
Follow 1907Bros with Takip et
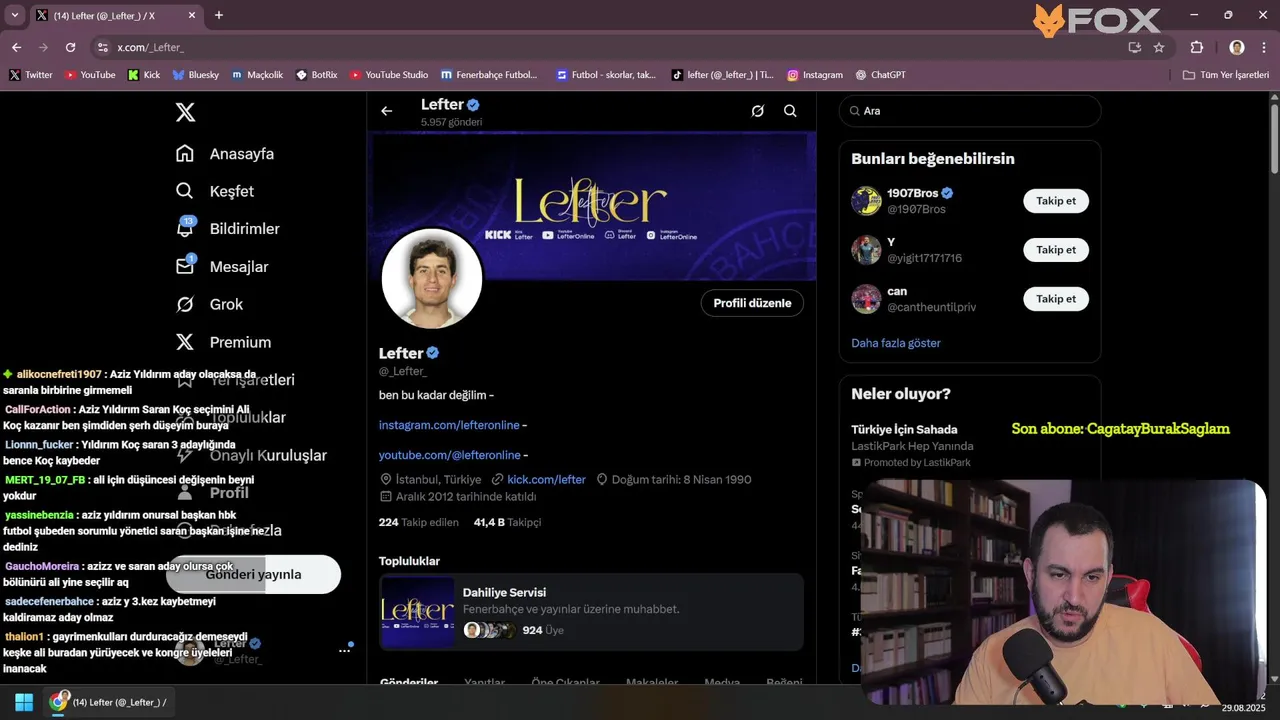[x=1055, y=201]
